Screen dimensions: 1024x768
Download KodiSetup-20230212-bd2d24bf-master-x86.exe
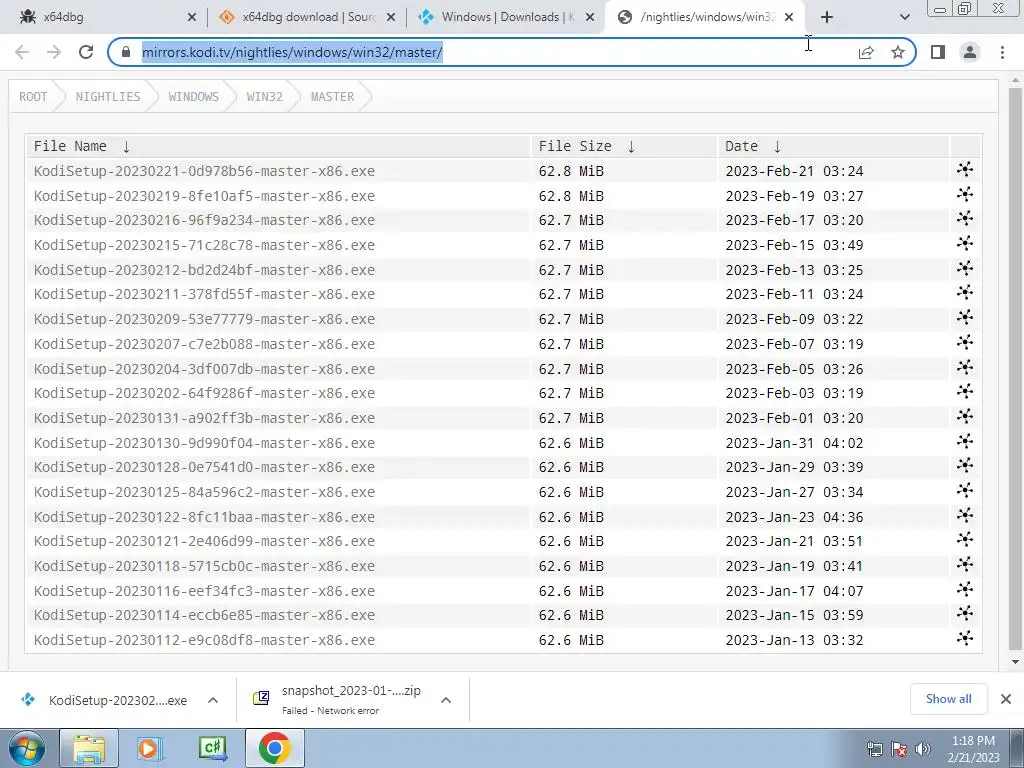[x=204, y=270]
